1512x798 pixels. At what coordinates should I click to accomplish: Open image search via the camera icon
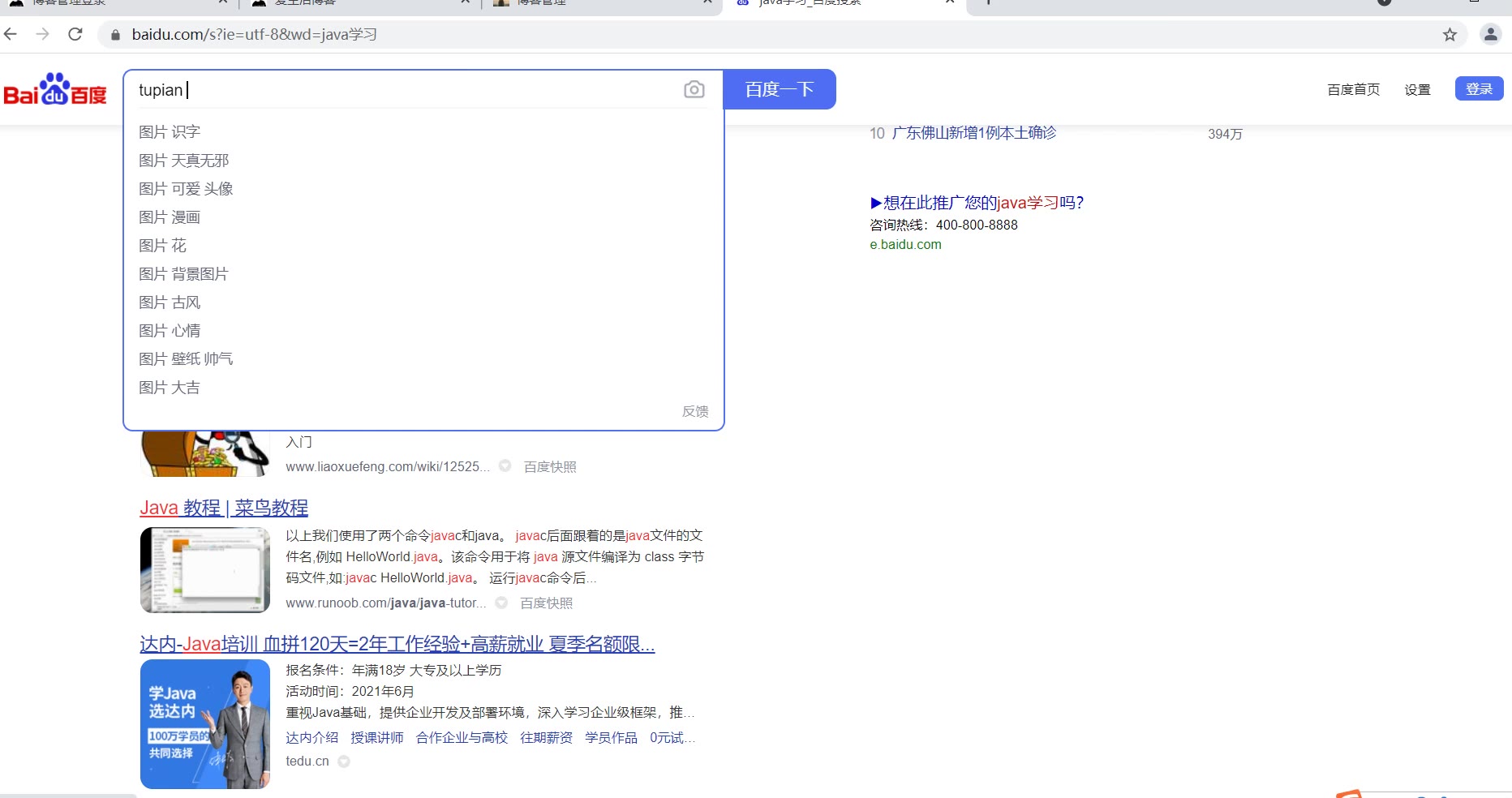[694, 89]
